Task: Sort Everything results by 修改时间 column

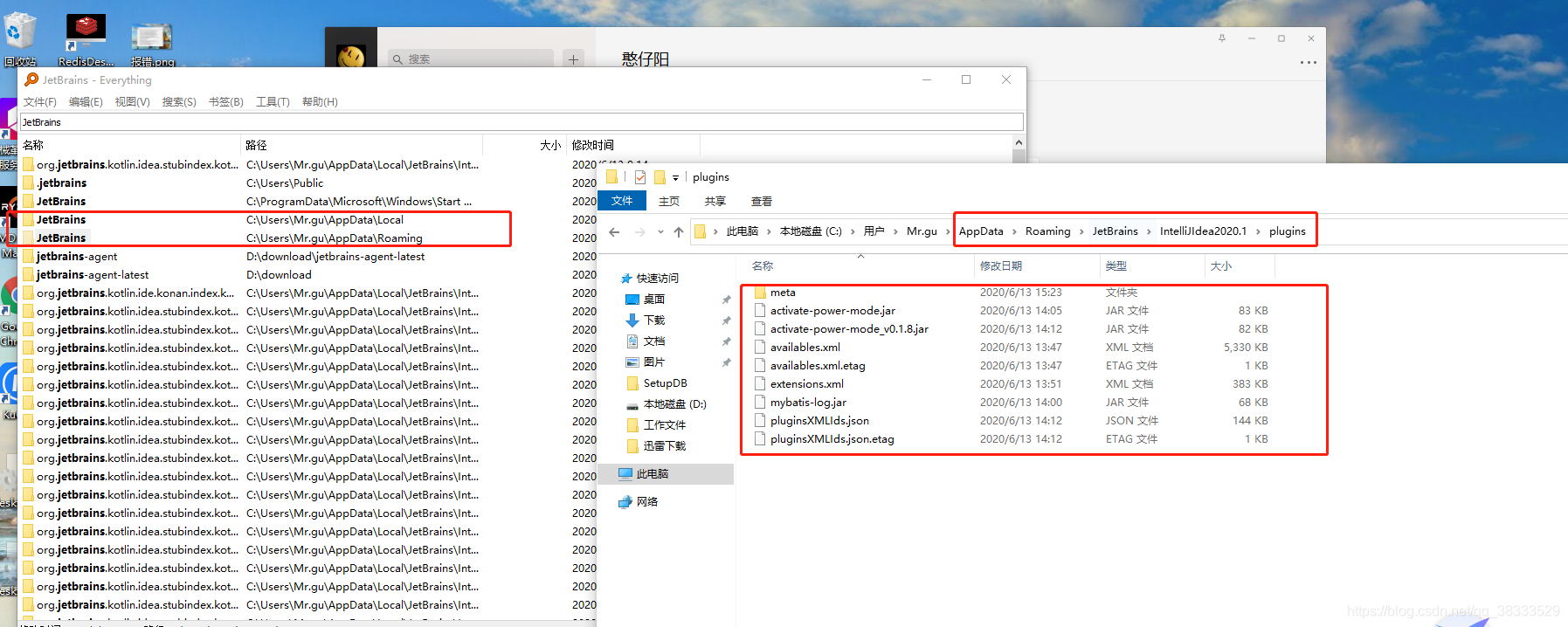Action: click(x=633, y=145)
